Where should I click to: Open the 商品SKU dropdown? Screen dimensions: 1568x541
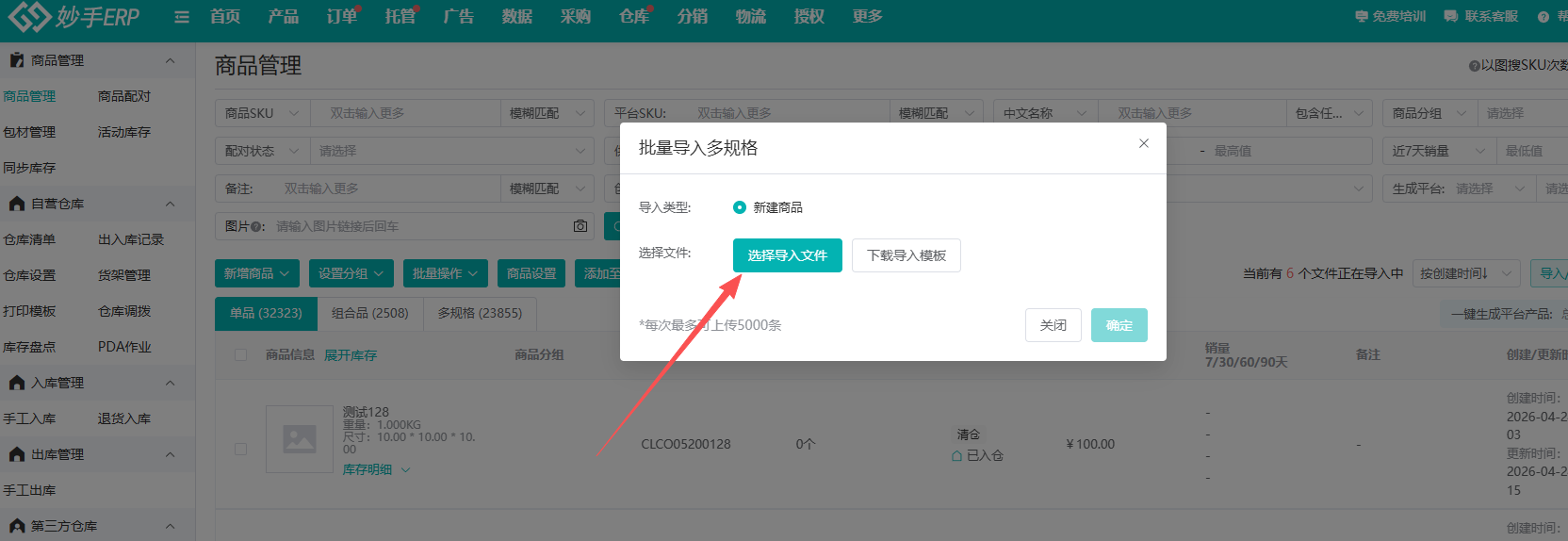coord(262,113)
